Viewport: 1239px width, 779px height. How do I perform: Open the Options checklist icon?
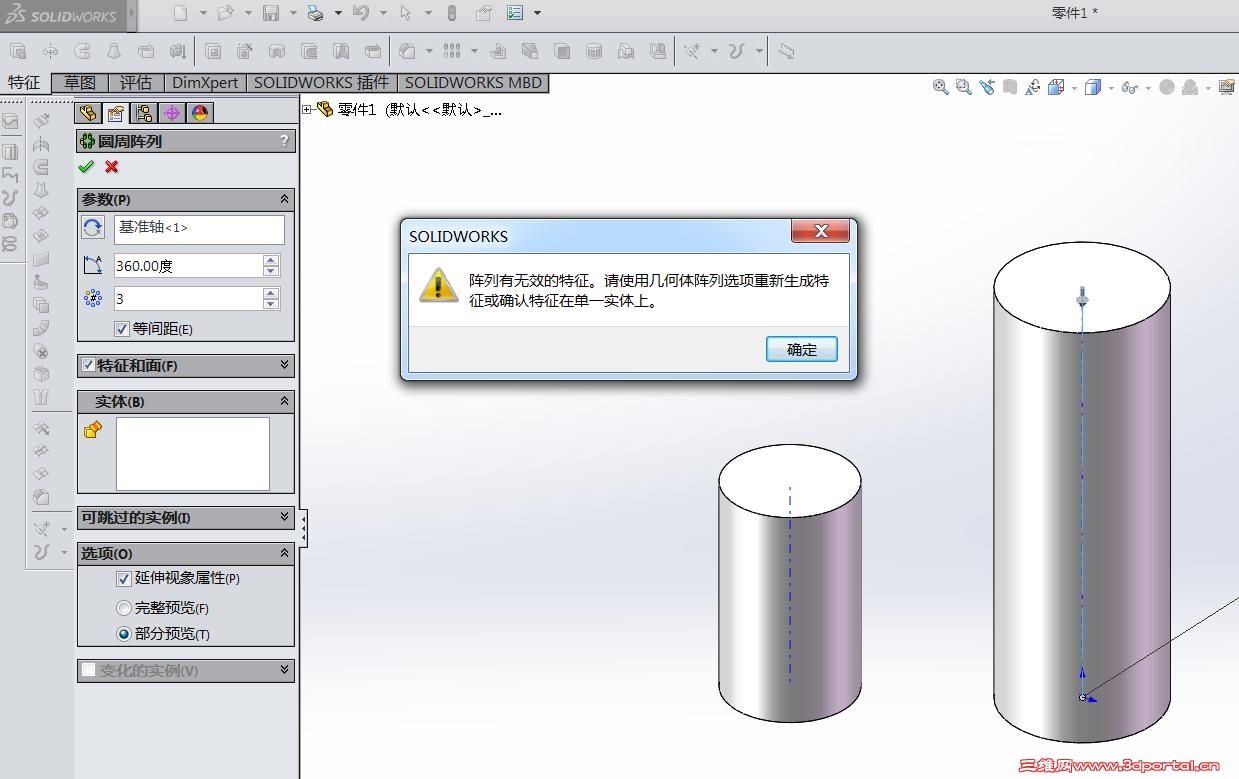point(515,13)
